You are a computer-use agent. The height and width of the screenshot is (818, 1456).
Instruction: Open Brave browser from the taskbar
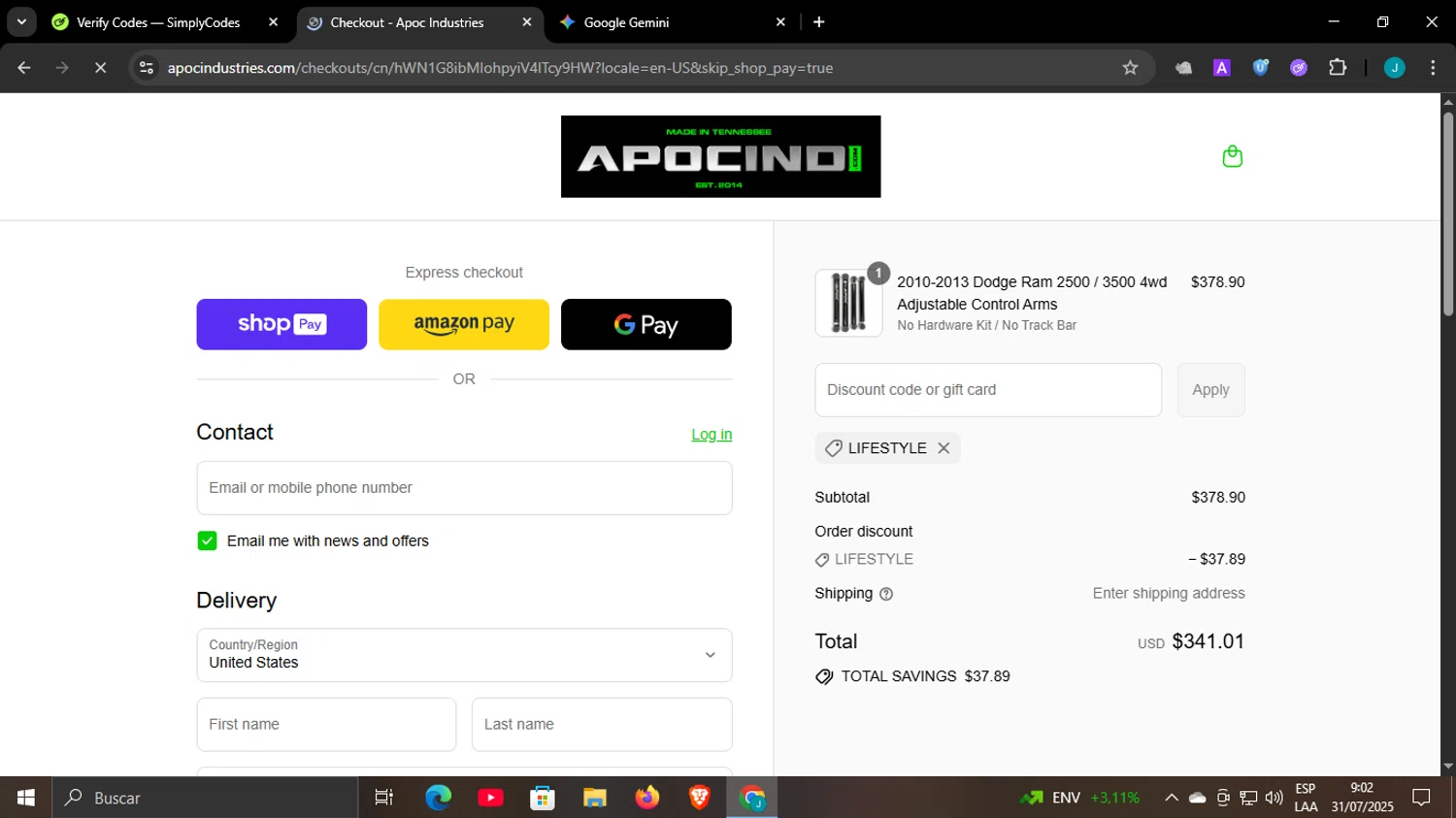[x=700, y=798]
